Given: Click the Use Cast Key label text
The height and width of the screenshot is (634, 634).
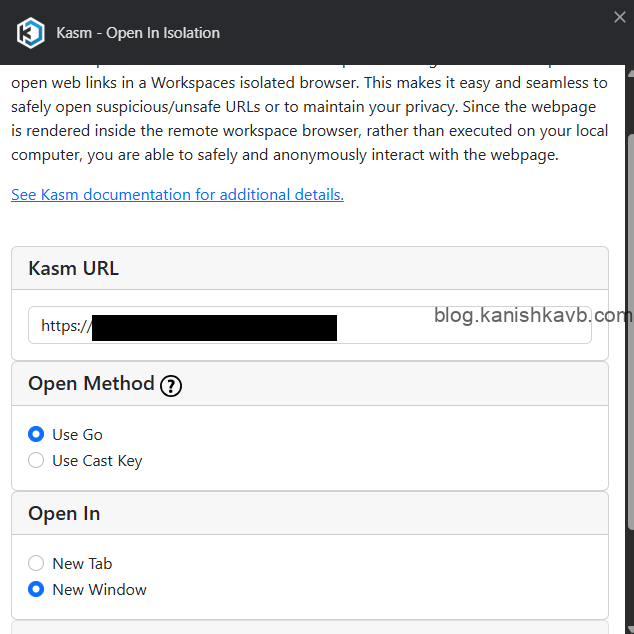Looking at the screenshot, I should pyautogui.click(x=97, y=461).
